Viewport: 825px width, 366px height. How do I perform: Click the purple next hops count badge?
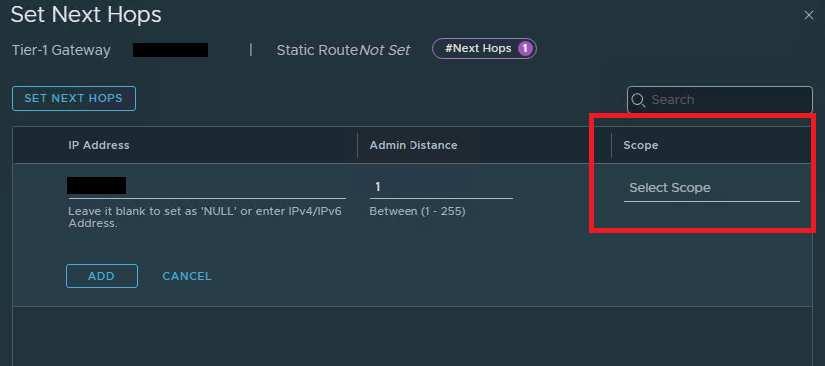(525, 49)
